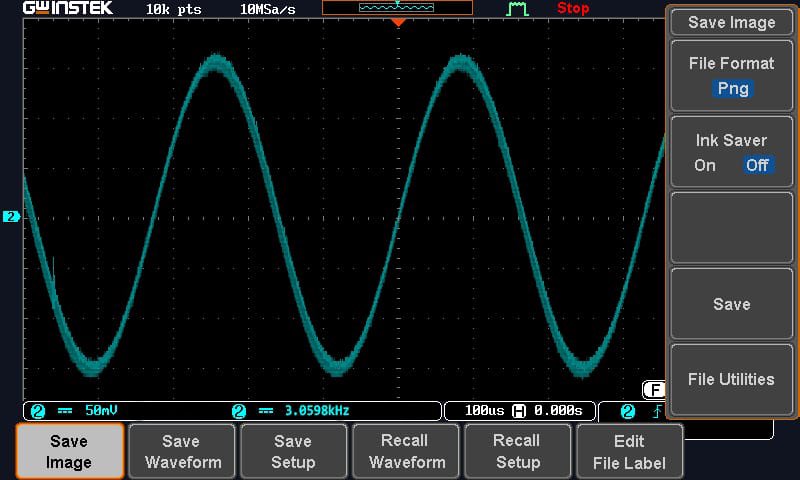
Task: Click the channel 2 icon beside 50mV
Action: click(x=38, y=411)
